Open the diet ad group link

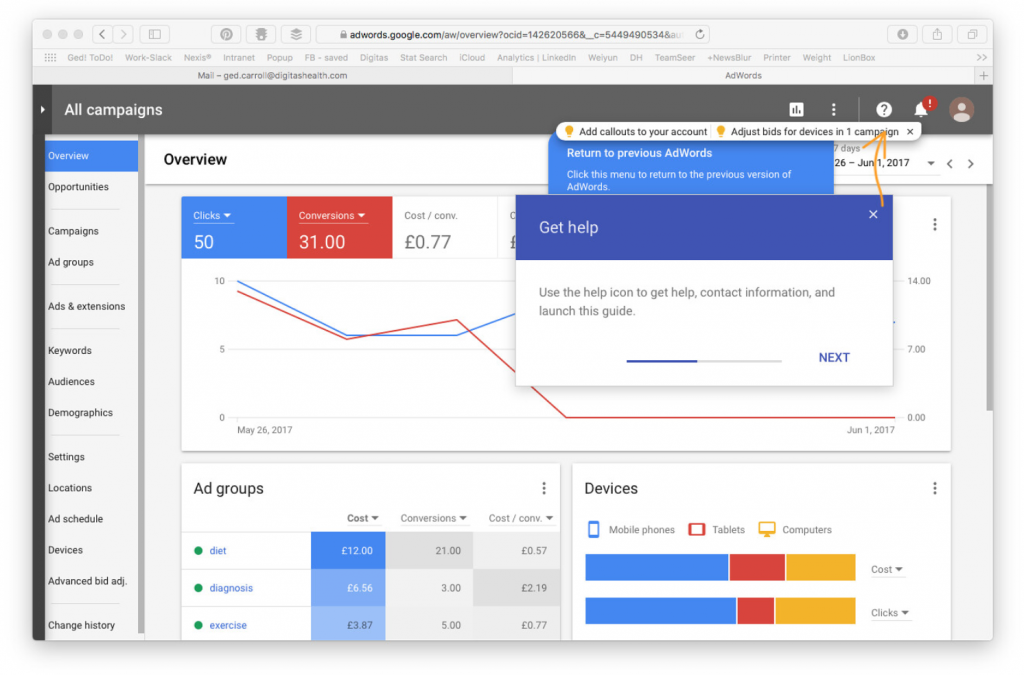coord(218,550)
